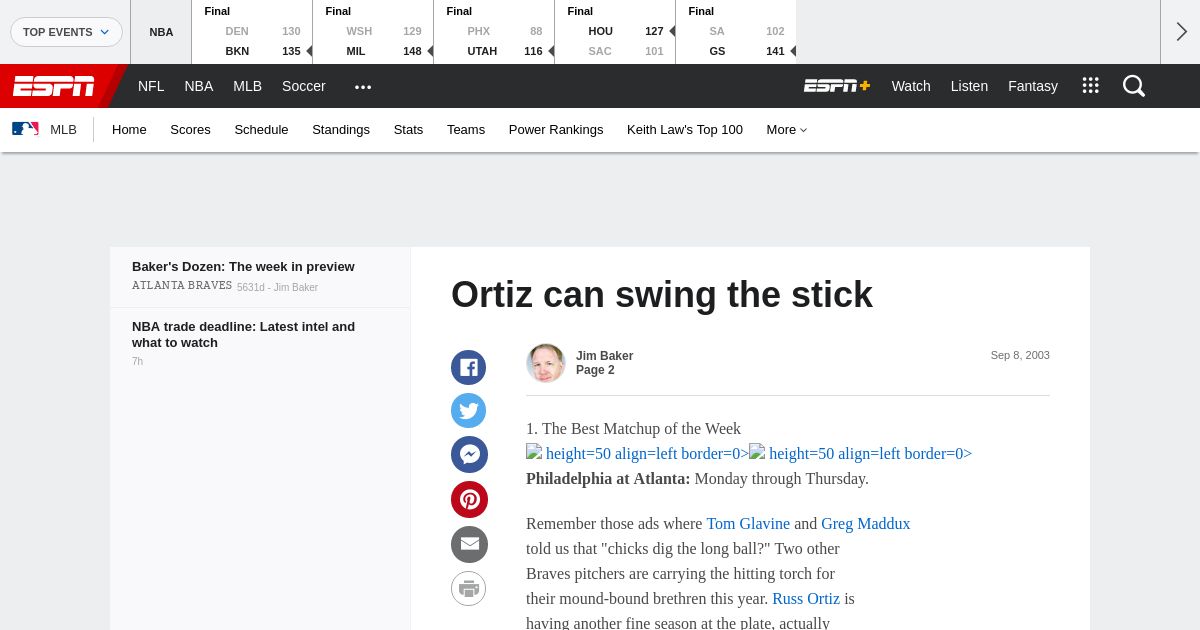The height and width of the screenshot is (630, 1200).
Task: Open the Watch link
Action: coord(911,86)
